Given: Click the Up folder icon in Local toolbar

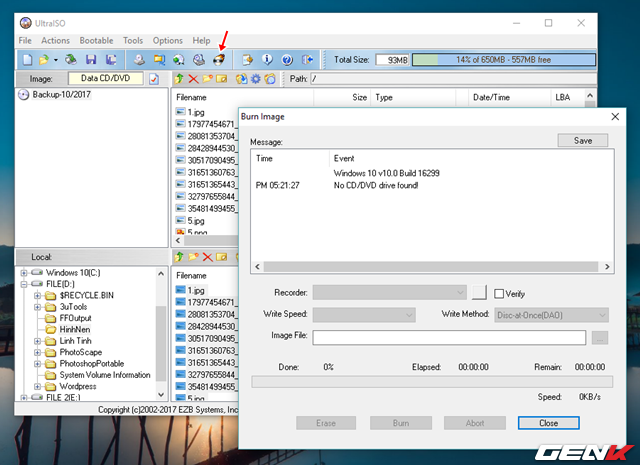Looking at the screenshot, I should point(179,257).
